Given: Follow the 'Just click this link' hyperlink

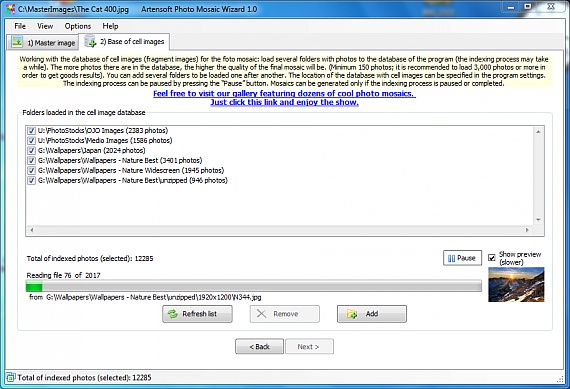Looking at the screenshot, I should pyautogui.click(x=284, y=102).
